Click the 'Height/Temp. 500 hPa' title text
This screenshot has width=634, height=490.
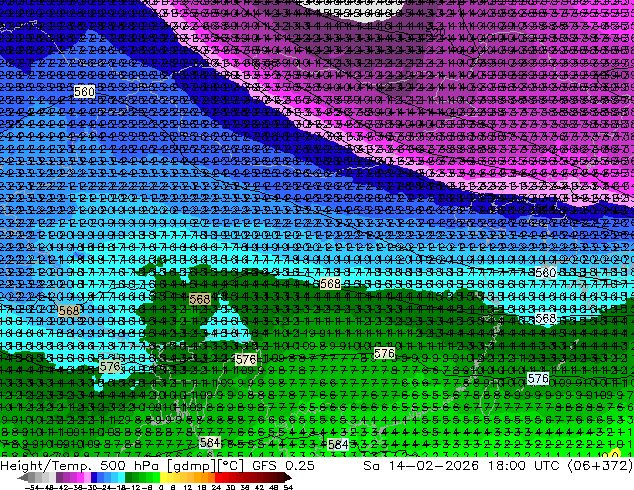coord(81,465)
